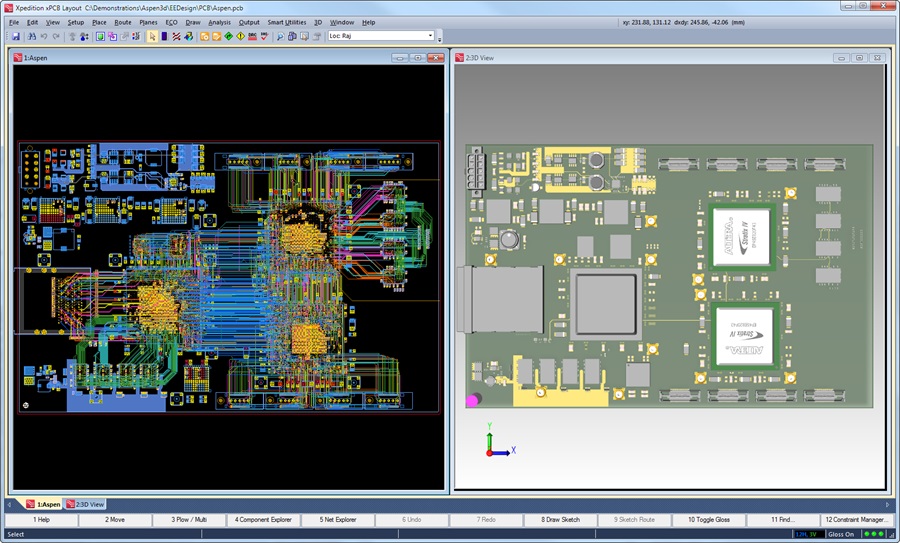Screen dimensions: 900x543
Task: Open the Planes menu
Action: tap(148, 22)
